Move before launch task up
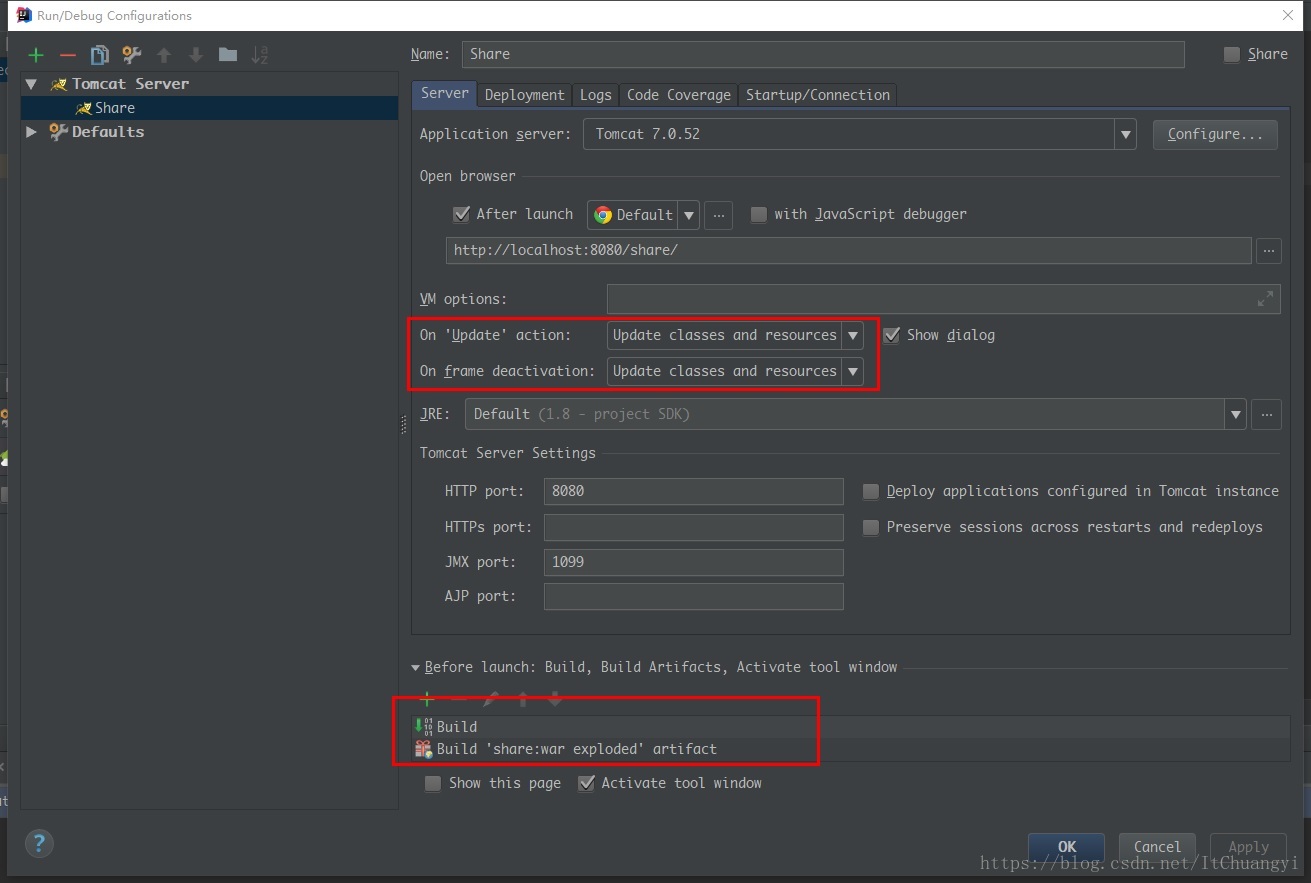 (x=523, y=699)
